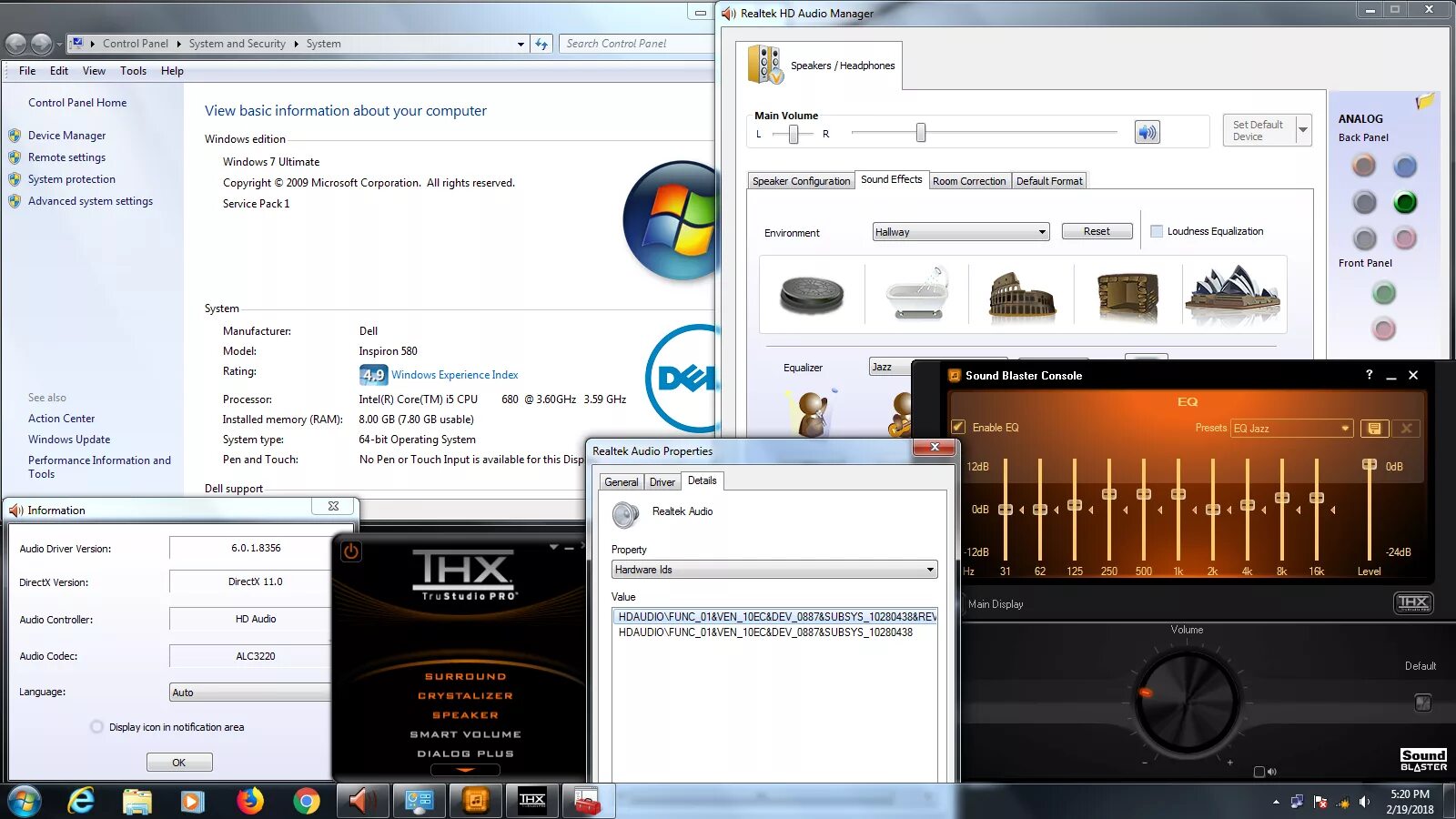Click the orange back panel audio jack
This screenshot has height=819, width=1456.
[1363, 166]
